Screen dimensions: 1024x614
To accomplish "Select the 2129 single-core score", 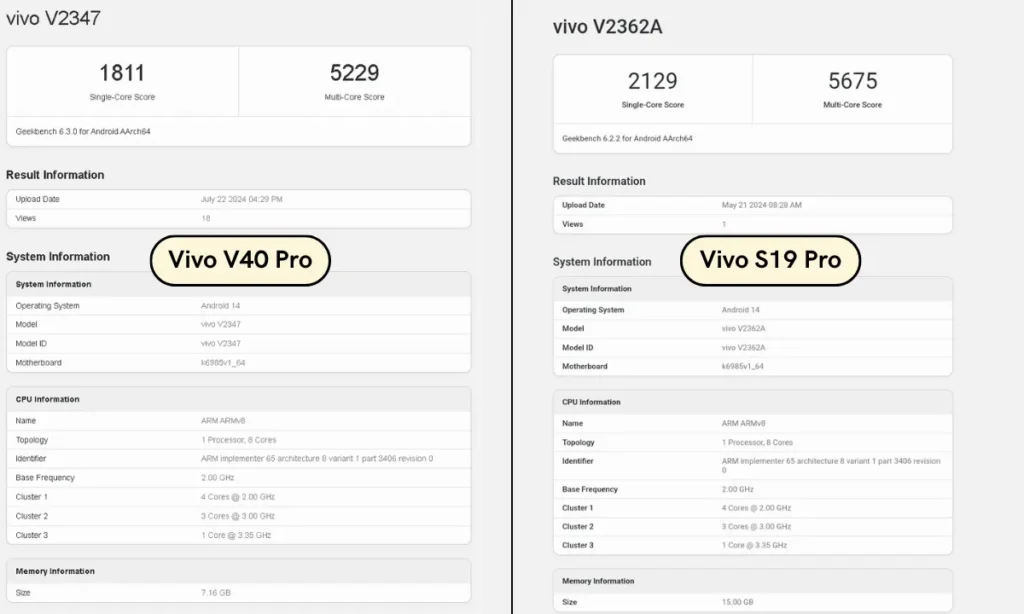I will point(652,81).
